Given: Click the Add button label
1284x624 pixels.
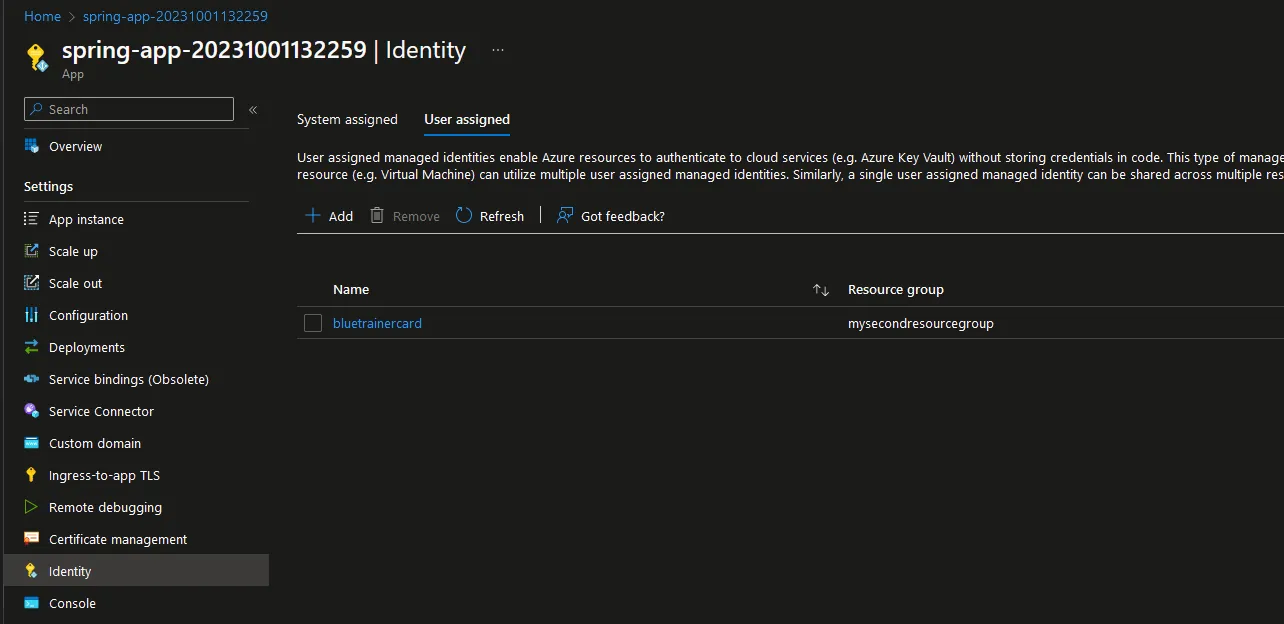Looking at the screenshot, I should click(x=341, y=216).
